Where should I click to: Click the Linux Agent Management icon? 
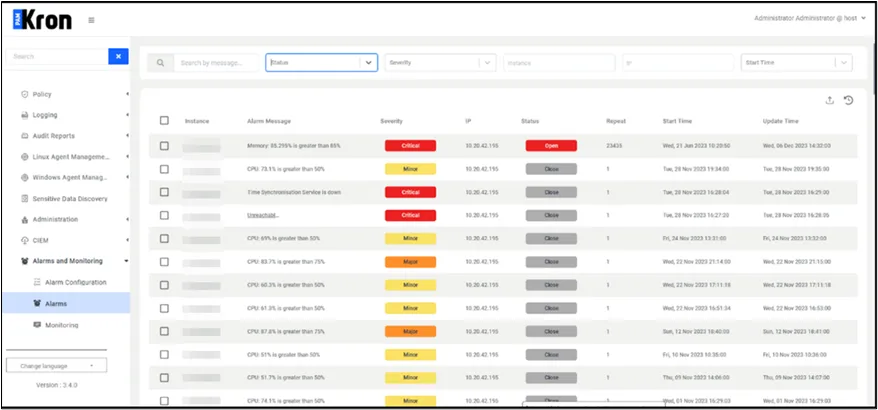coord(25,157)
